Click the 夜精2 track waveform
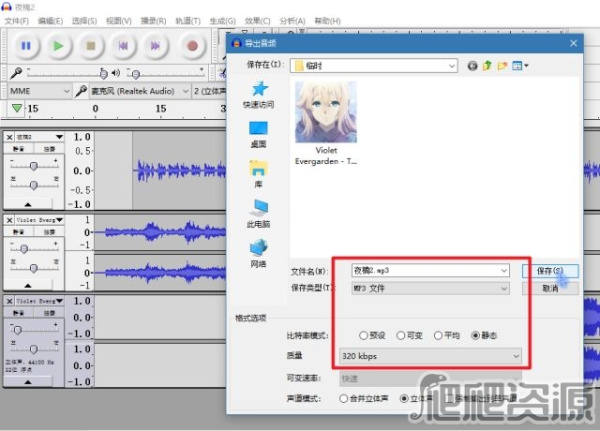 (180, 171)
